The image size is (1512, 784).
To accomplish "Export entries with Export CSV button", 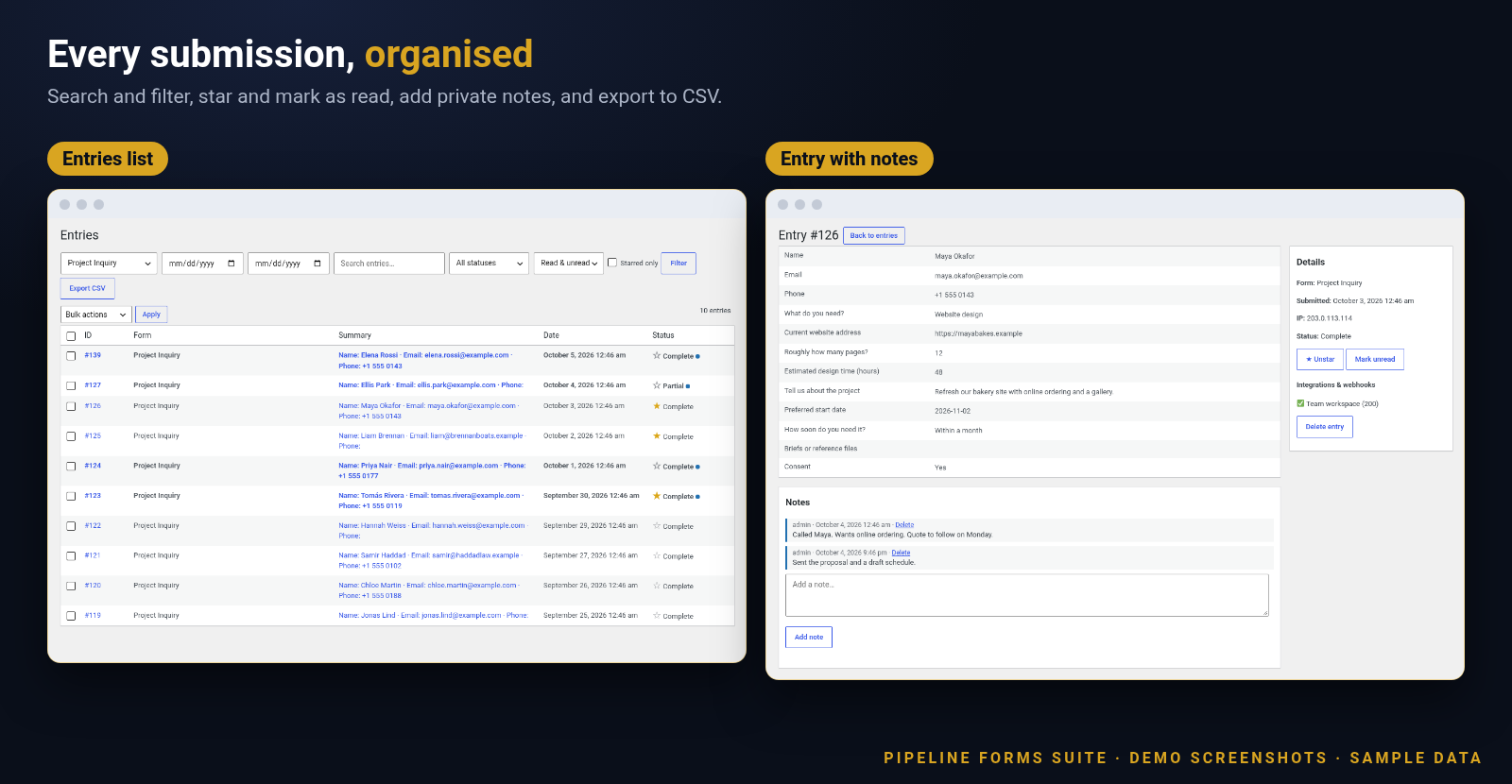I will [x=87, y=288].
